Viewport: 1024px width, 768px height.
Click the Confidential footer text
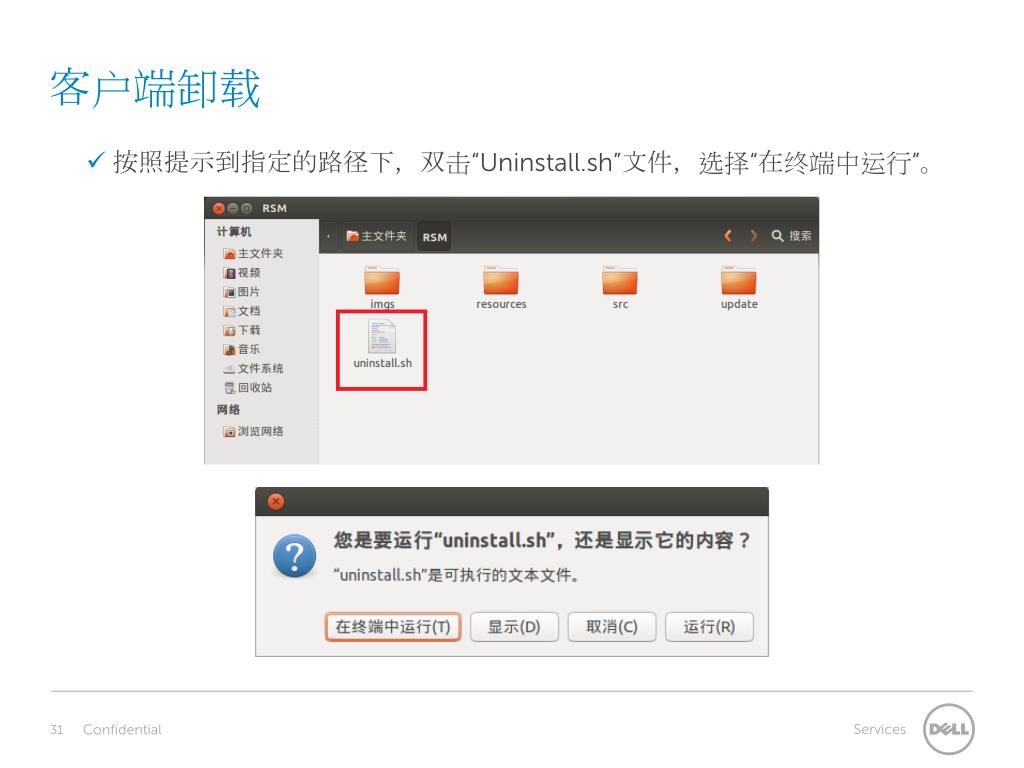[122, 729]
